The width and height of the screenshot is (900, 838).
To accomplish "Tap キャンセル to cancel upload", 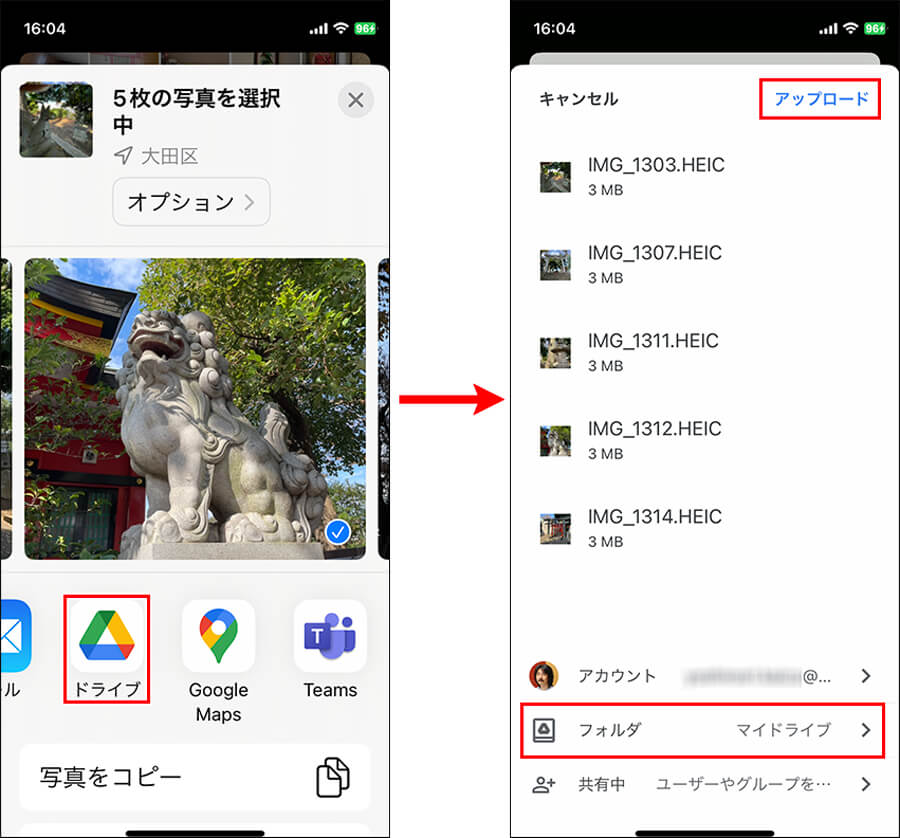I will 578,99.
